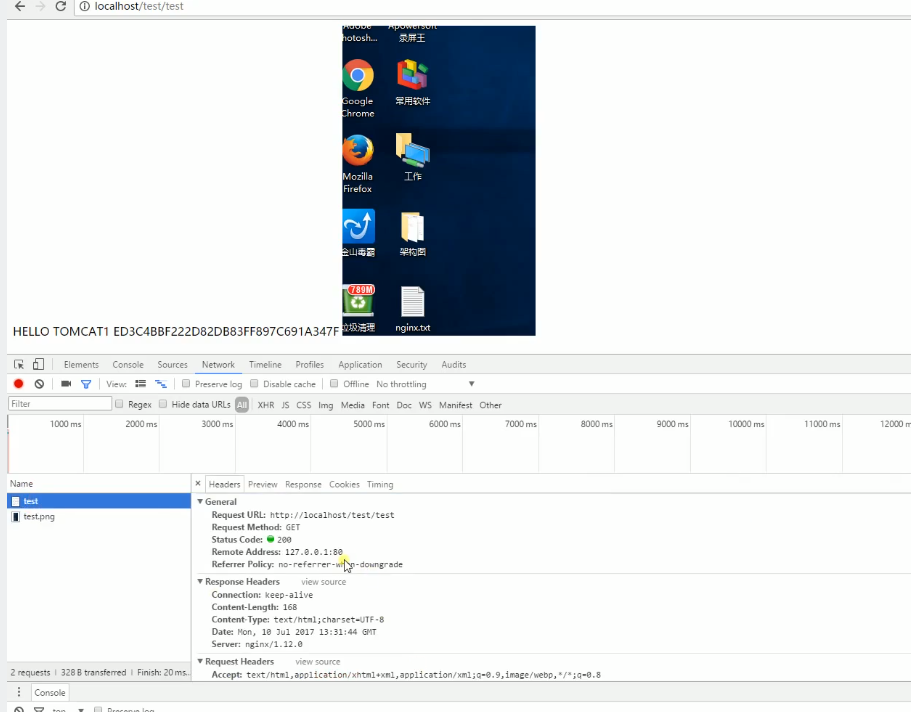Filter requests by Media type
911x712 pixels.
353,405
